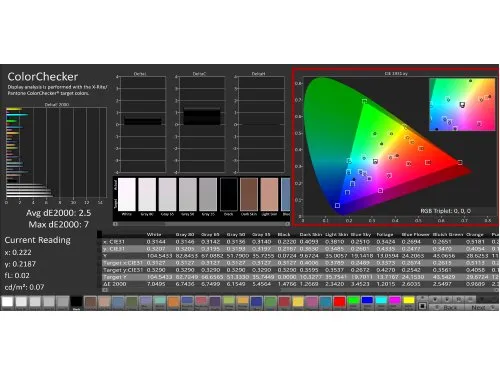
Task: Select the cyan swatch in bottom strip
Action: tap(381, 301)
